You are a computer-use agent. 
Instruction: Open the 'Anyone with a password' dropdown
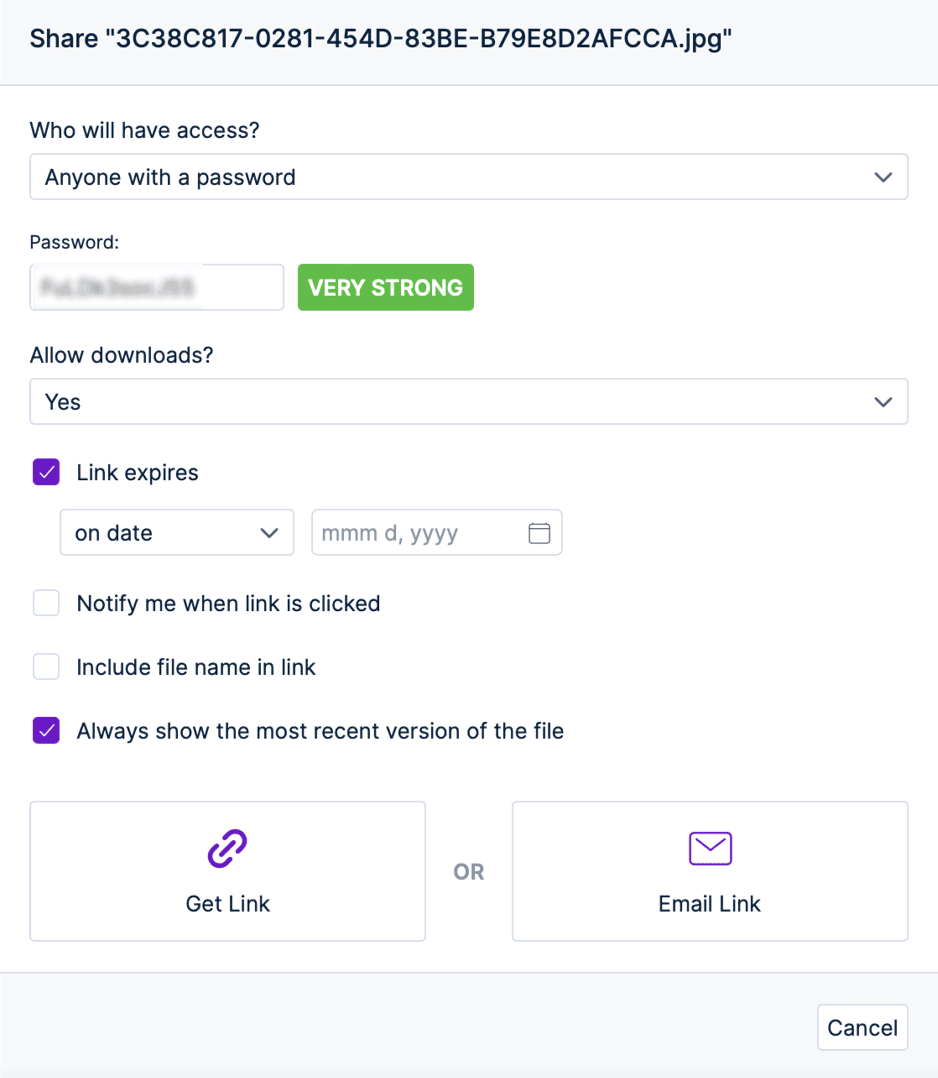pyautogui.click(x=469, y=177)
